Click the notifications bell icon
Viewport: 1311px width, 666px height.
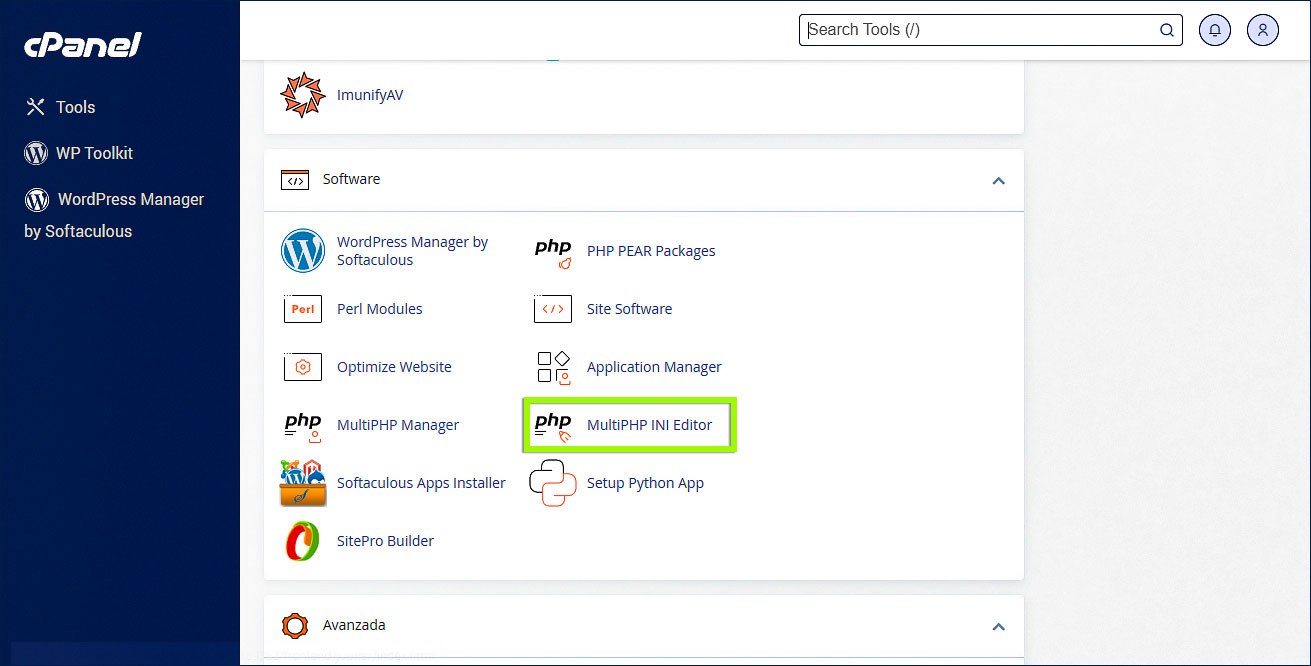tap(1214, 29)
